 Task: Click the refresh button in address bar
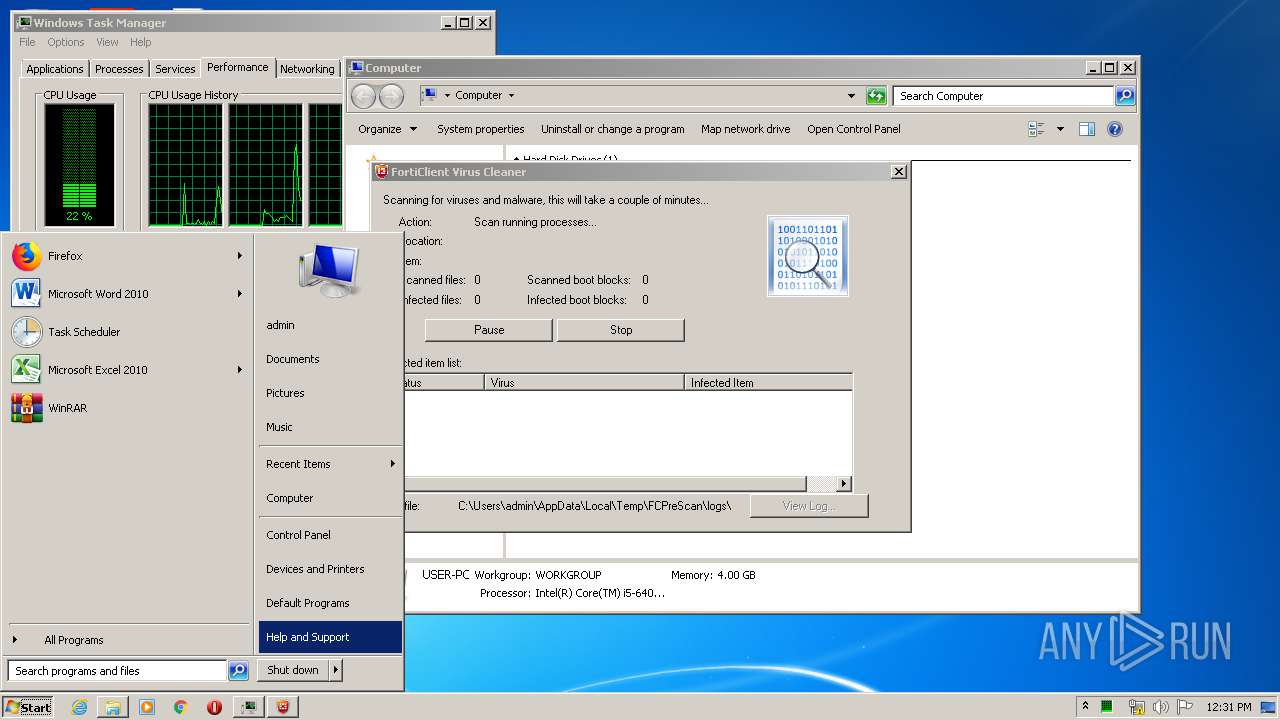point(876,96)
